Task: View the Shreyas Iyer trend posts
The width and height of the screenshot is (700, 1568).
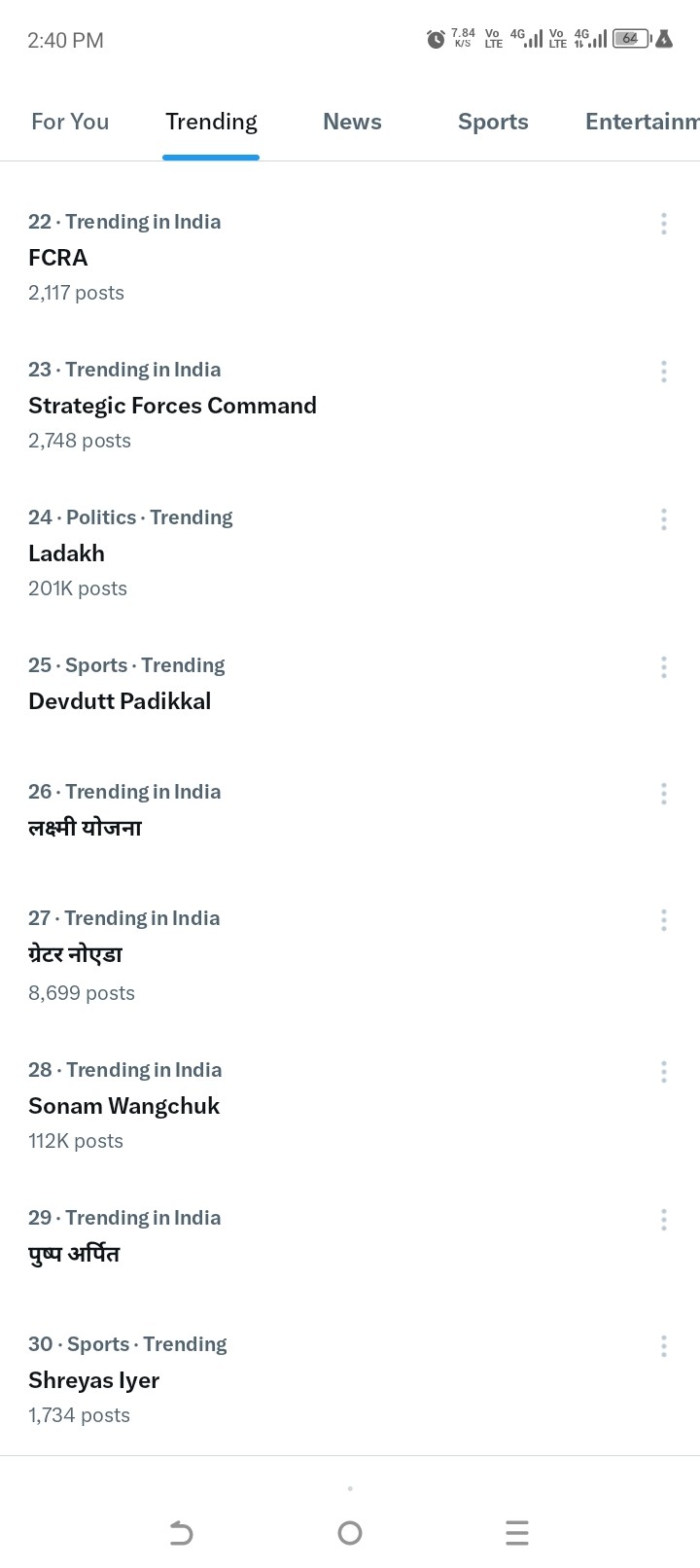Action: coord(94,1380)
